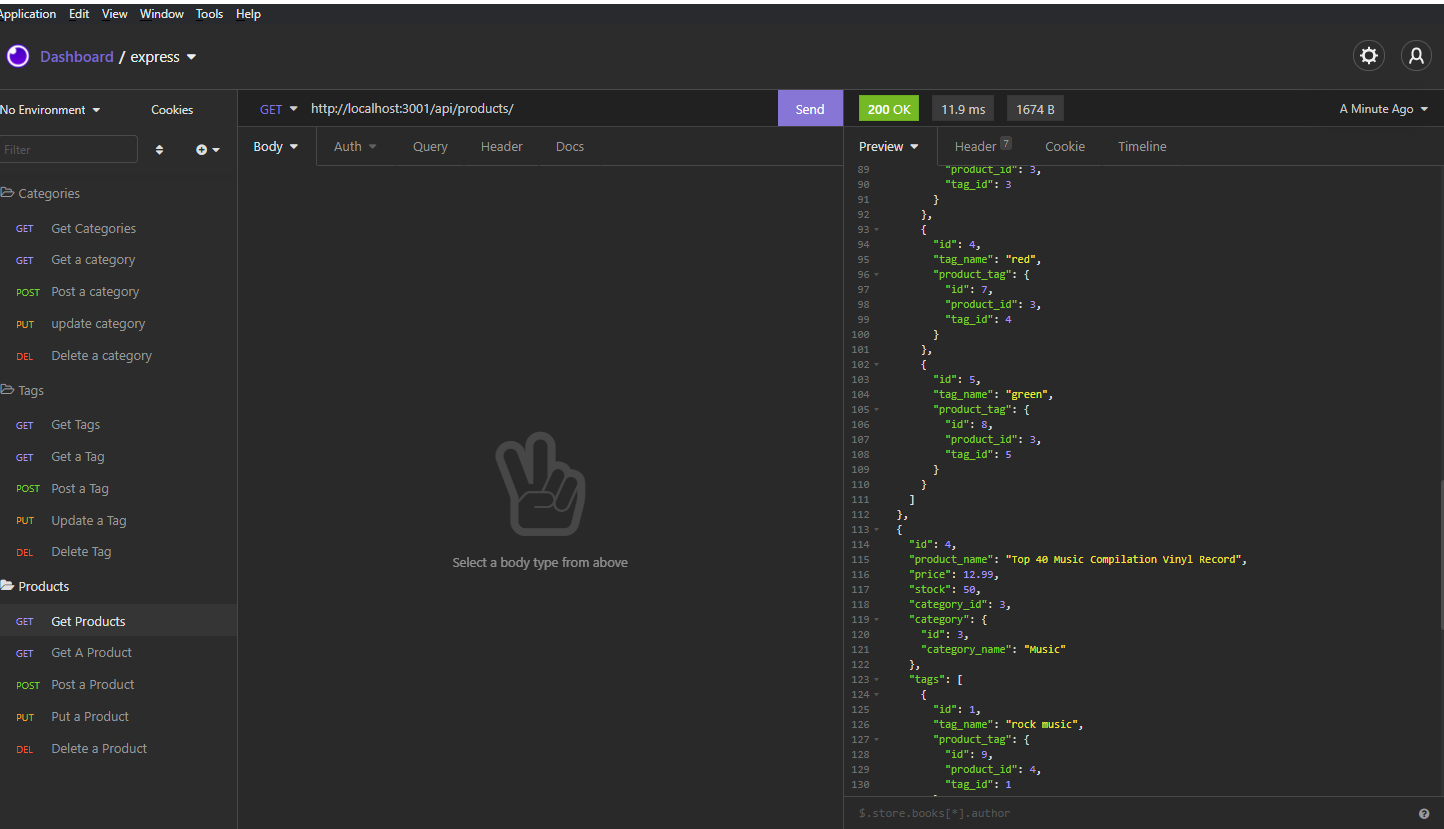Expand the Categories folder icon

10,192
